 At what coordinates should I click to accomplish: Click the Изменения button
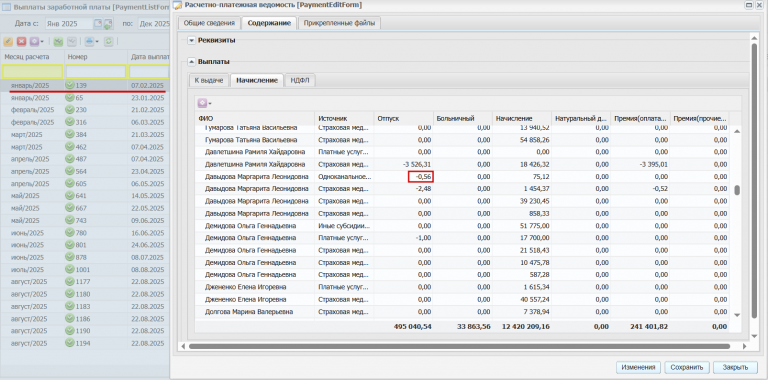638,367
